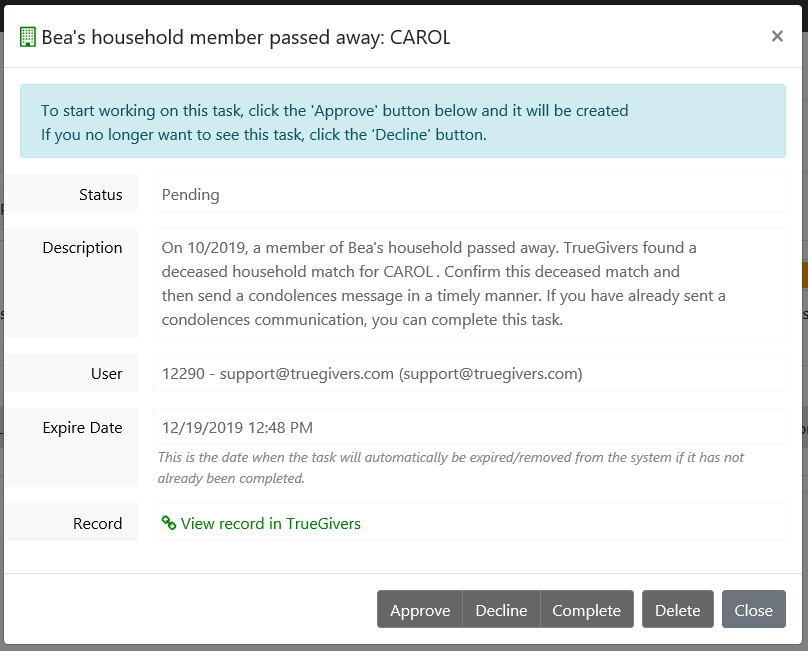Click the Expire Date label
Viewport: 808px width, 651px height.
point(82,428)
